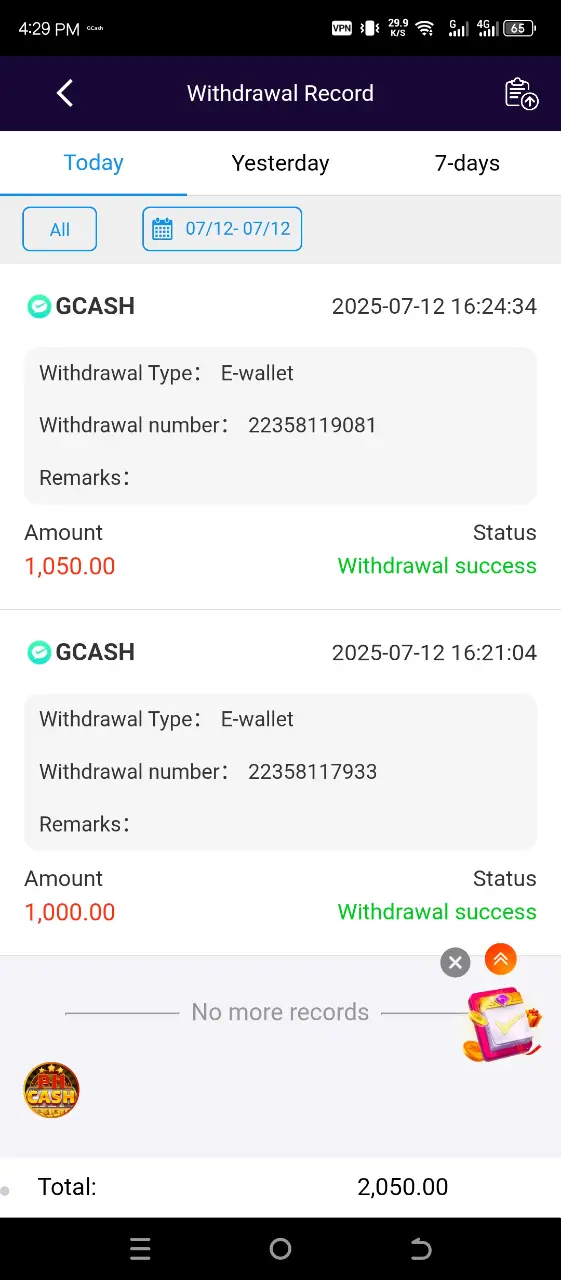Tap the 1,050.00 amount record
561x1280 pixels.
70,566
